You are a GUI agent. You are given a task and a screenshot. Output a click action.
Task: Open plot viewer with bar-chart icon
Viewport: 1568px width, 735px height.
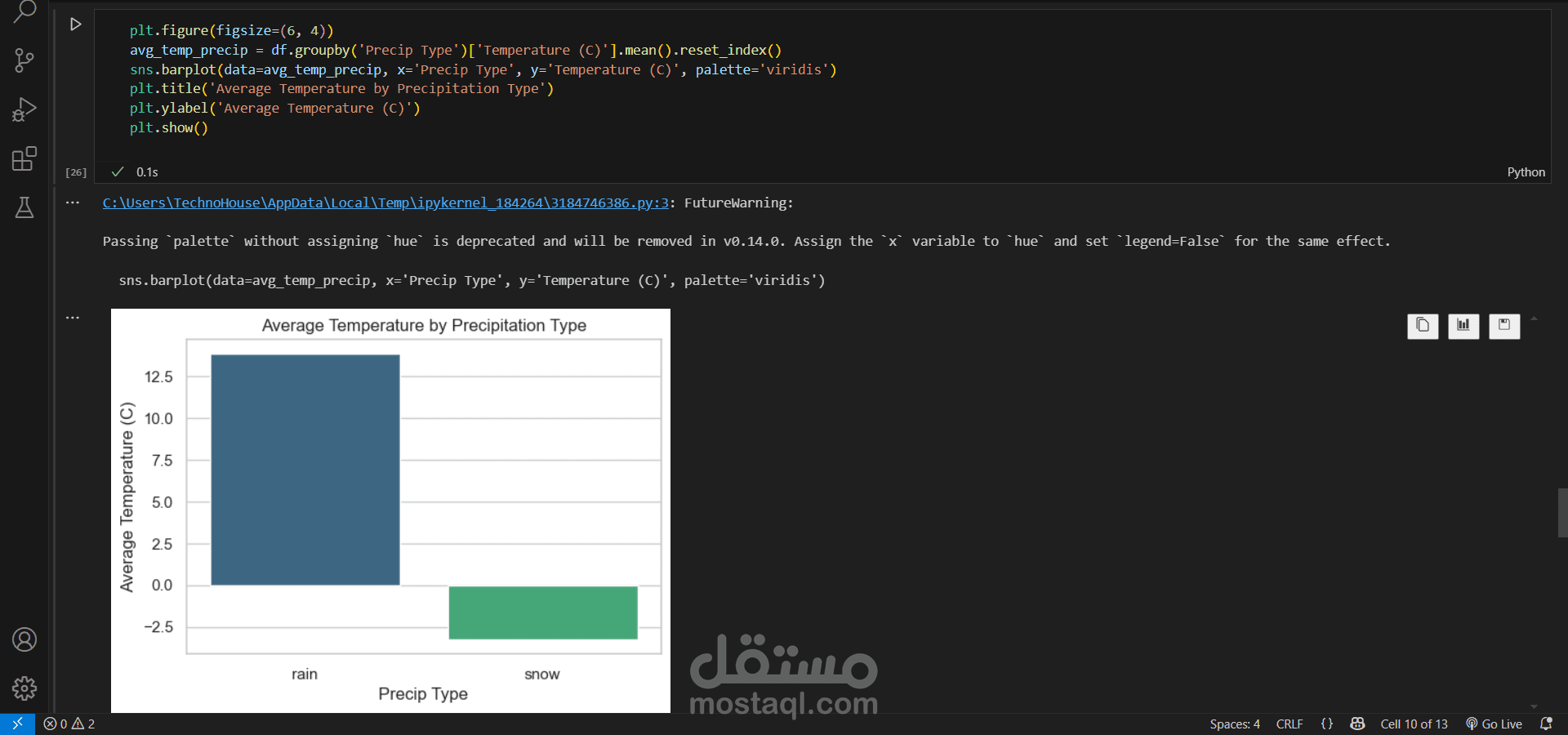(1463, 326)
